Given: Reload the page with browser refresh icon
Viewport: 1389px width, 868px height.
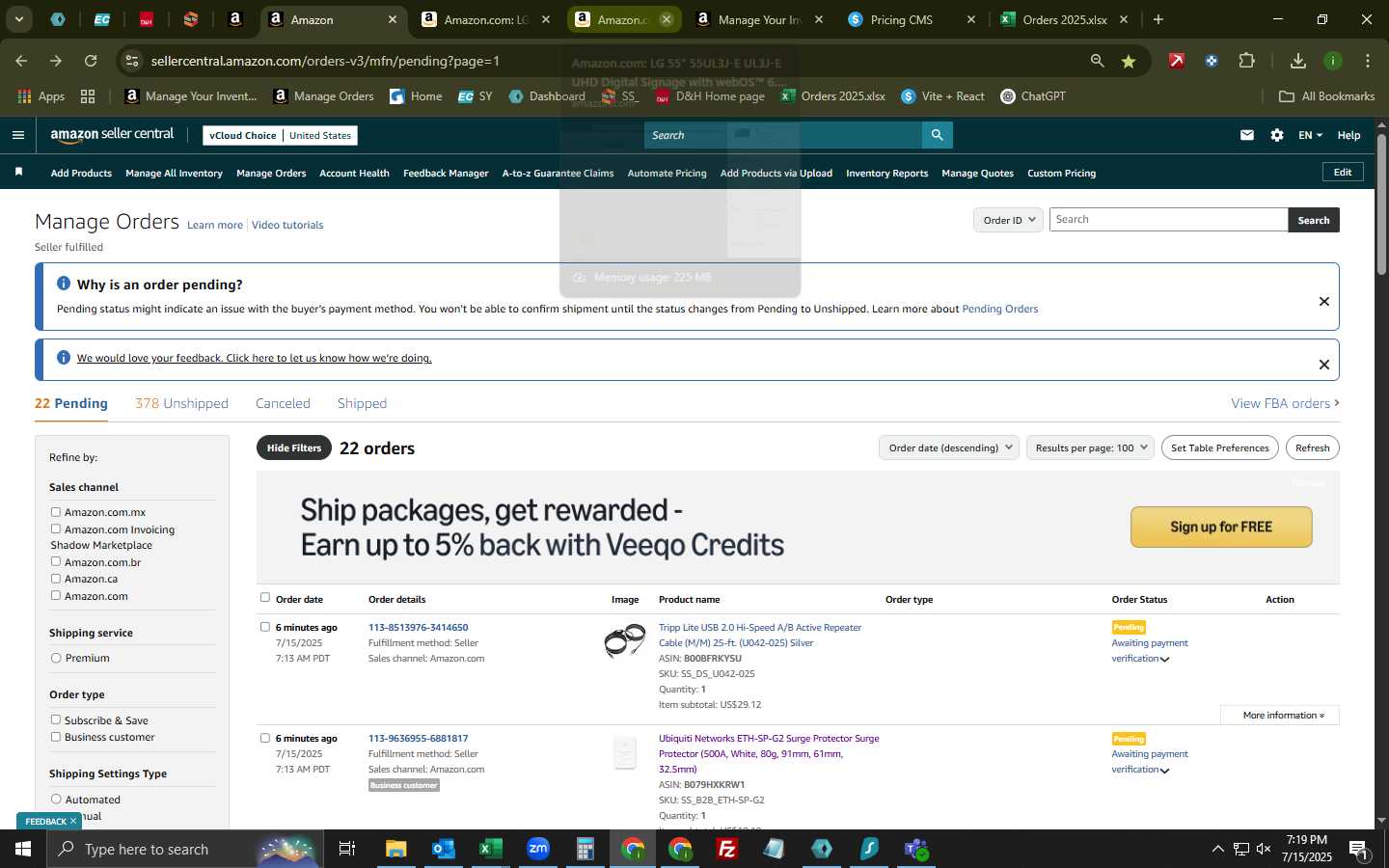Looking at the screenshot, I should coord(91,61).
